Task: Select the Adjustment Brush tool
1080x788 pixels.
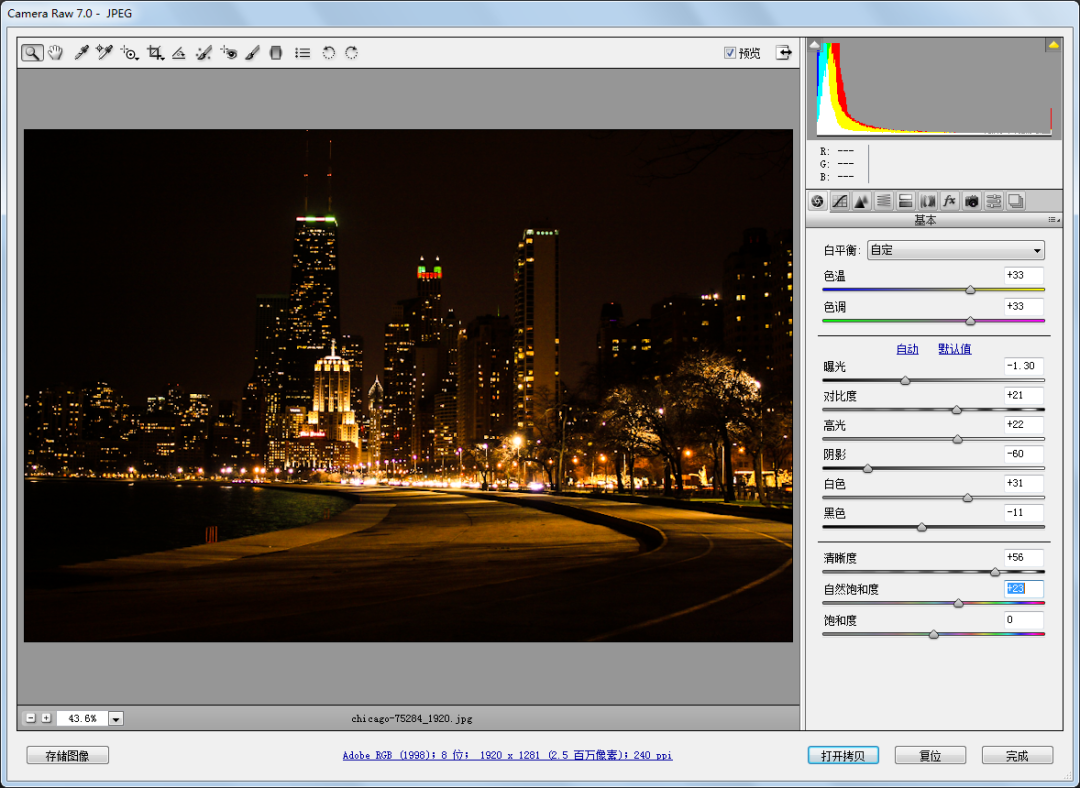Action: pos(252,52)
